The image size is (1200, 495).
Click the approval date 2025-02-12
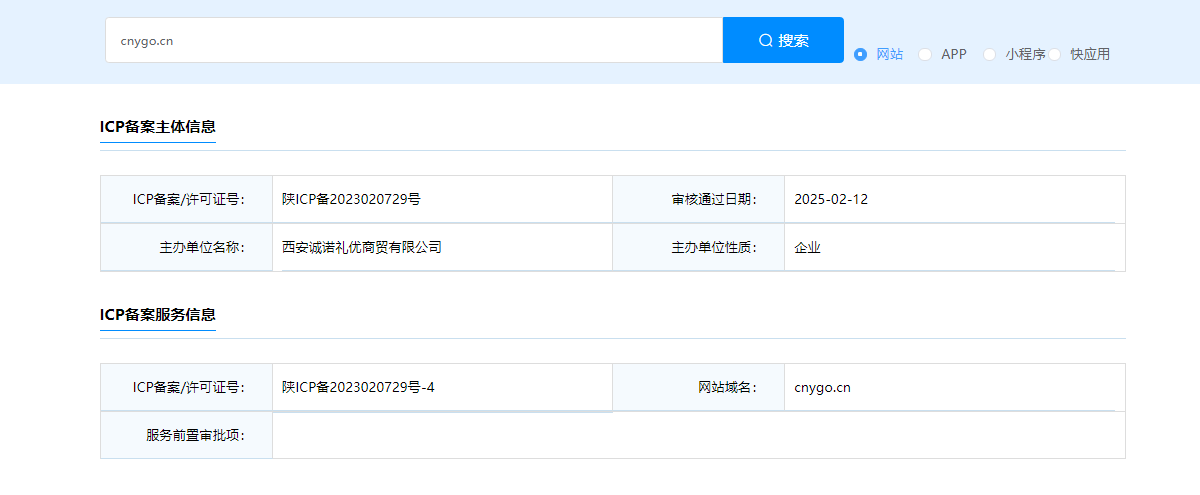831,199
